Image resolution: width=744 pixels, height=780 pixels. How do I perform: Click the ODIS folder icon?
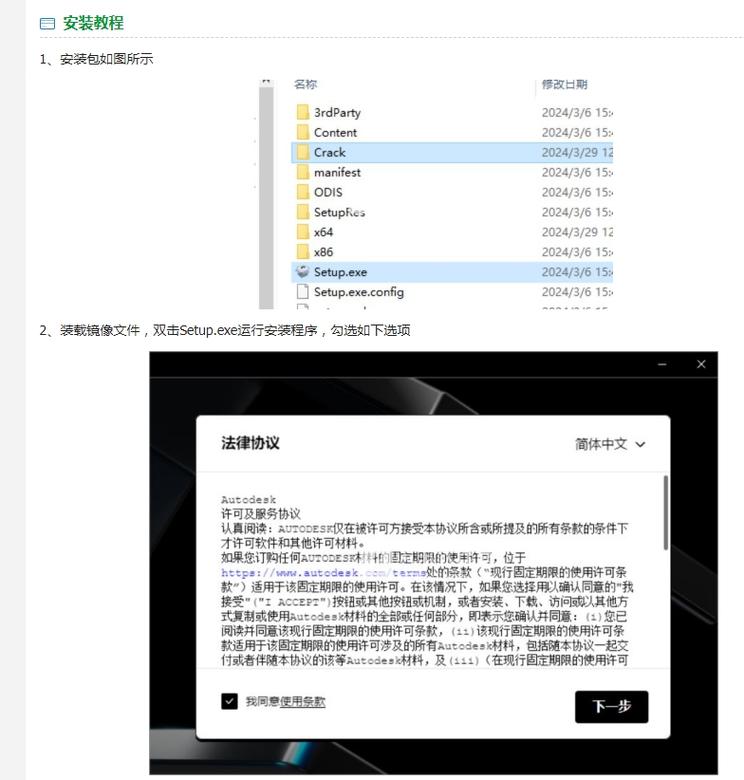point(302,192)
